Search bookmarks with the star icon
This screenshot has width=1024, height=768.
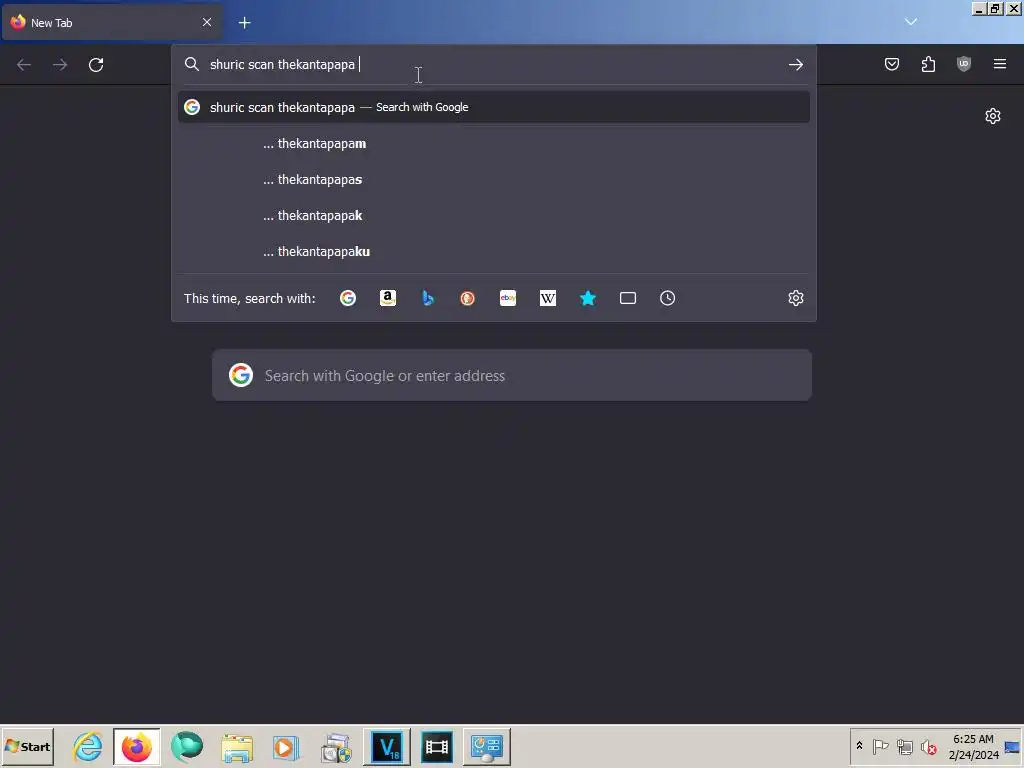pos(588,298)
